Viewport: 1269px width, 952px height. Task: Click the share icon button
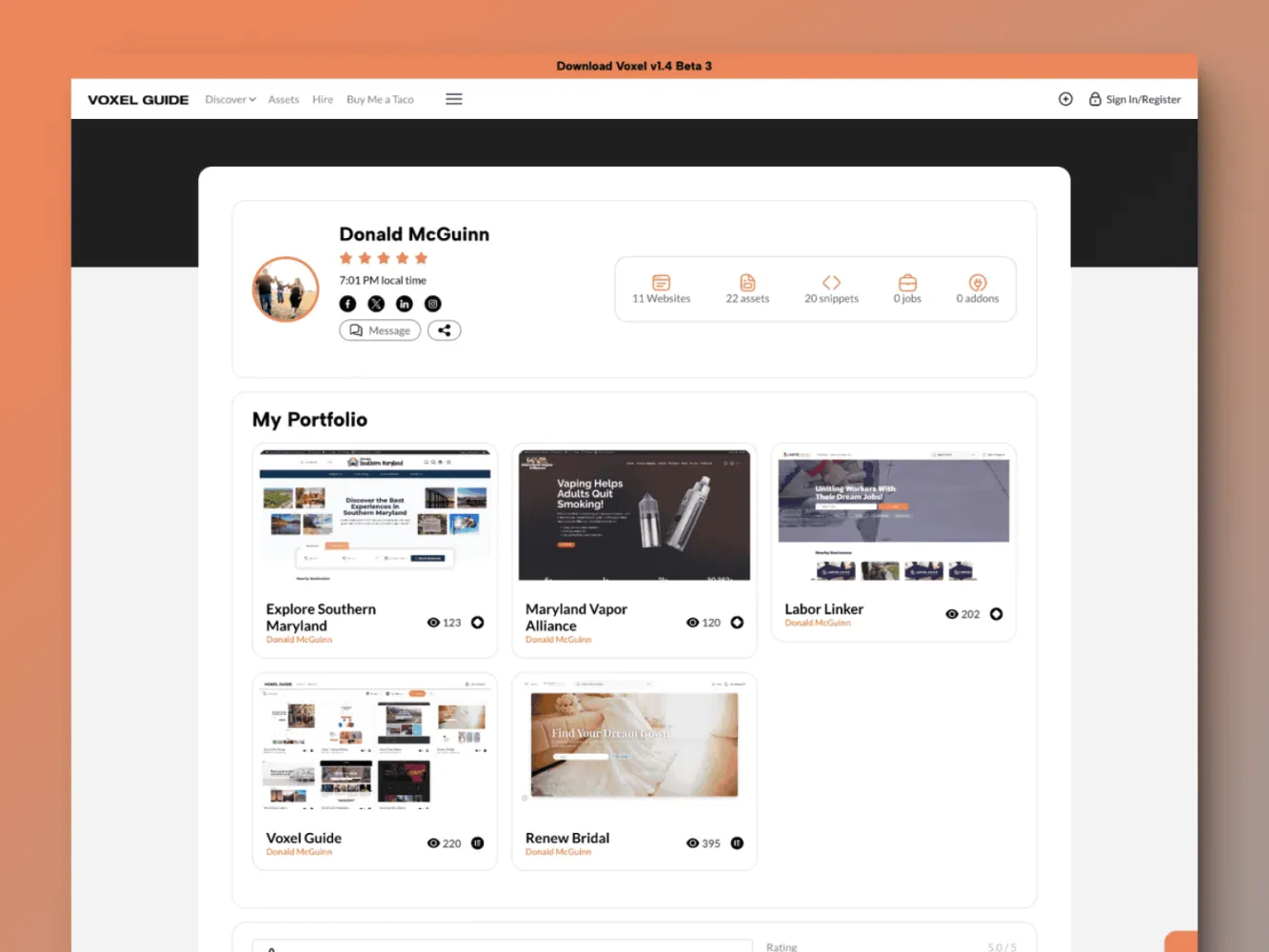pyautogui.click(x=445, y=330)
